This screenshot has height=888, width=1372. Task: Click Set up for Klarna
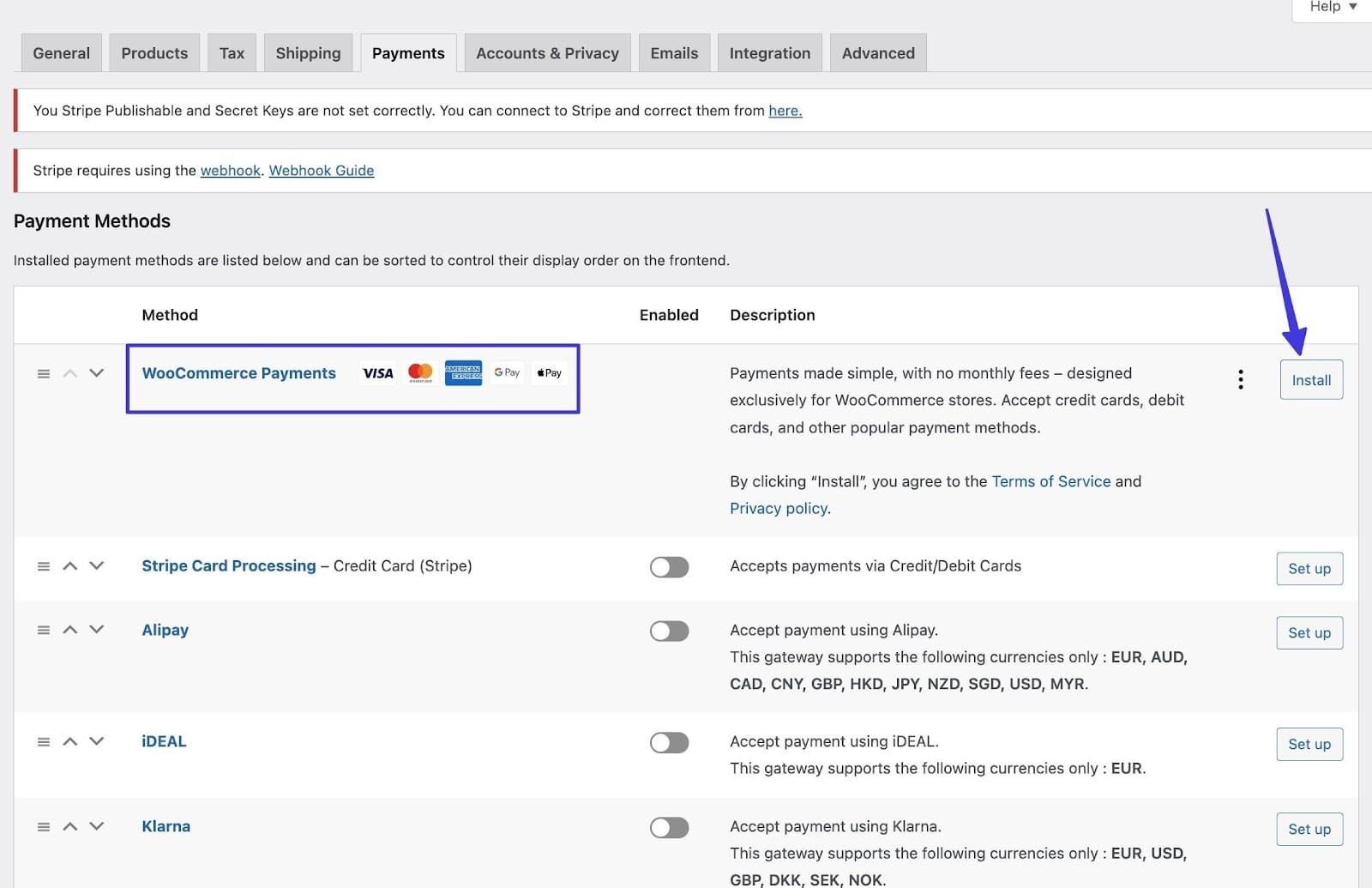coord(1309,829)
